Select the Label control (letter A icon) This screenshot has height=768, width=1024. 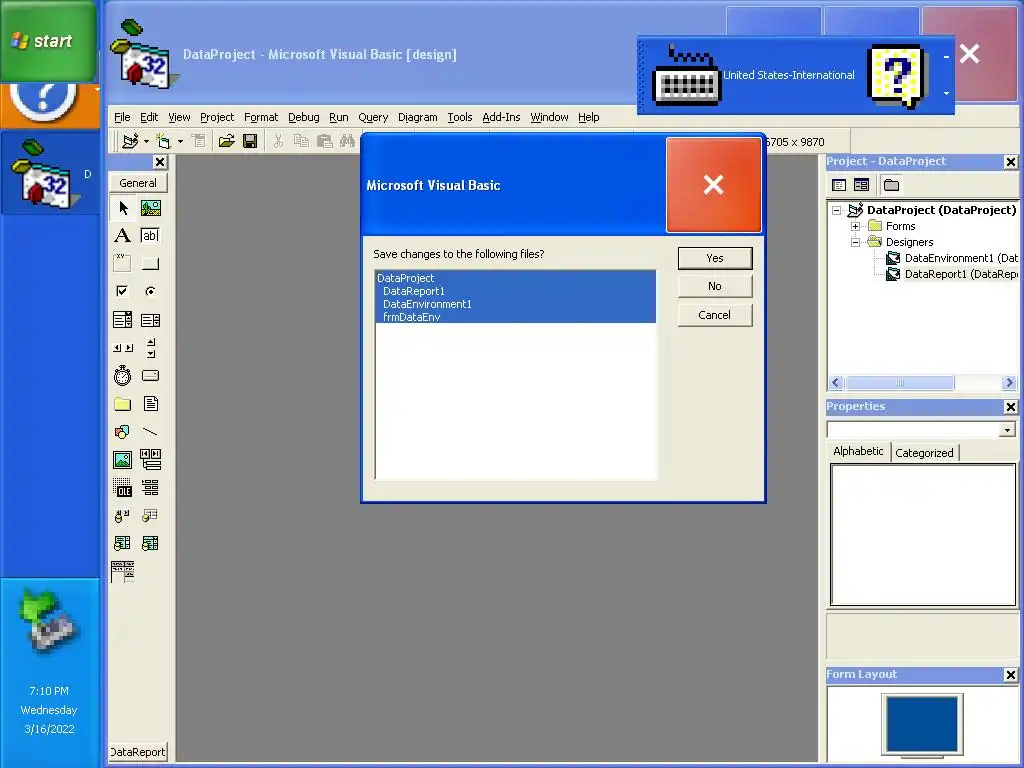click(x=123, y=236)
